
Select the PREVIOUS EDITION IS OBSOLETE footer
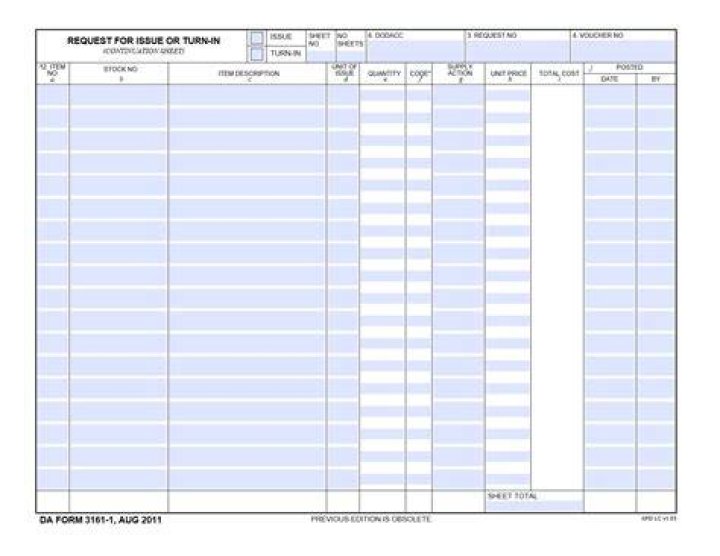tap(371, 519)
